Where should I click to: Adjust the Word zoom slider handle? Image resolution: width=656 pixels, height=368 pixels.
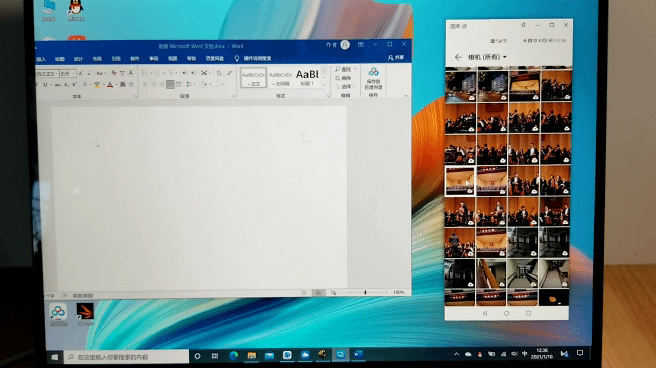tap(365, 292)
